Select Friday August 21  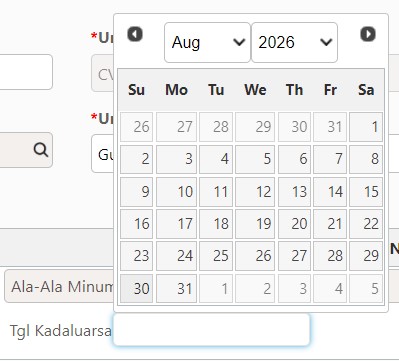[x=330, y=224]
